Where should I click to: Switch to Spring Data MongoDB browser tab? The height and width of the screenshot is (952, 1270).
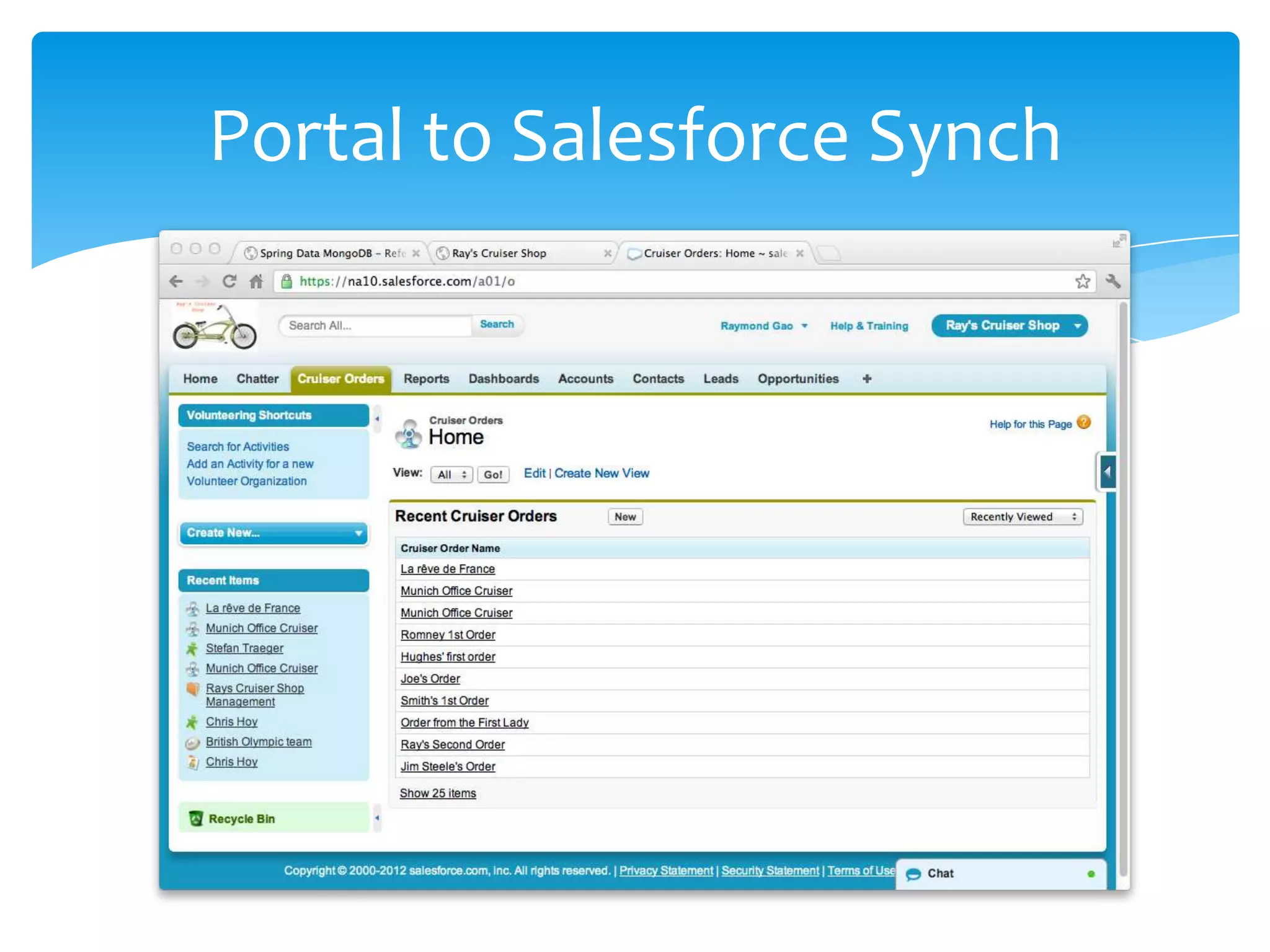pyautogui.click(x=332, y=253)
